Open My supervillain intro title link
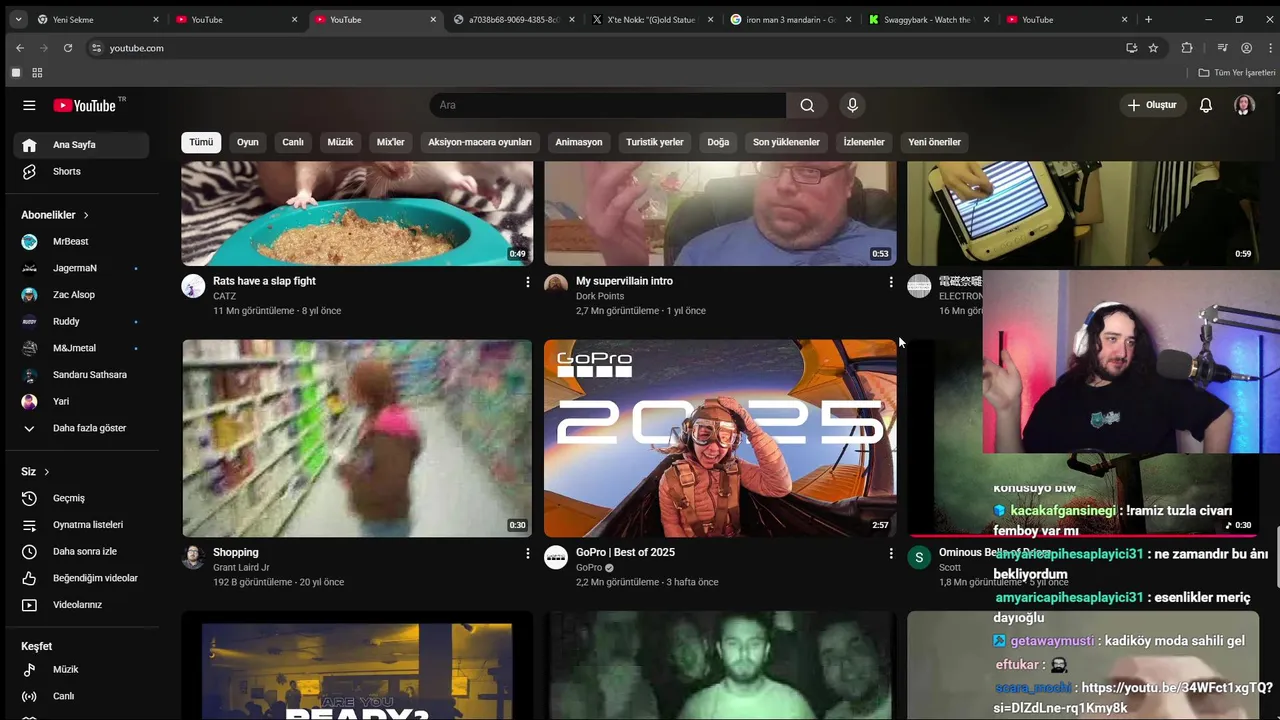The height and width of the screenshot is (720, 1280). [x=624, y=281]
